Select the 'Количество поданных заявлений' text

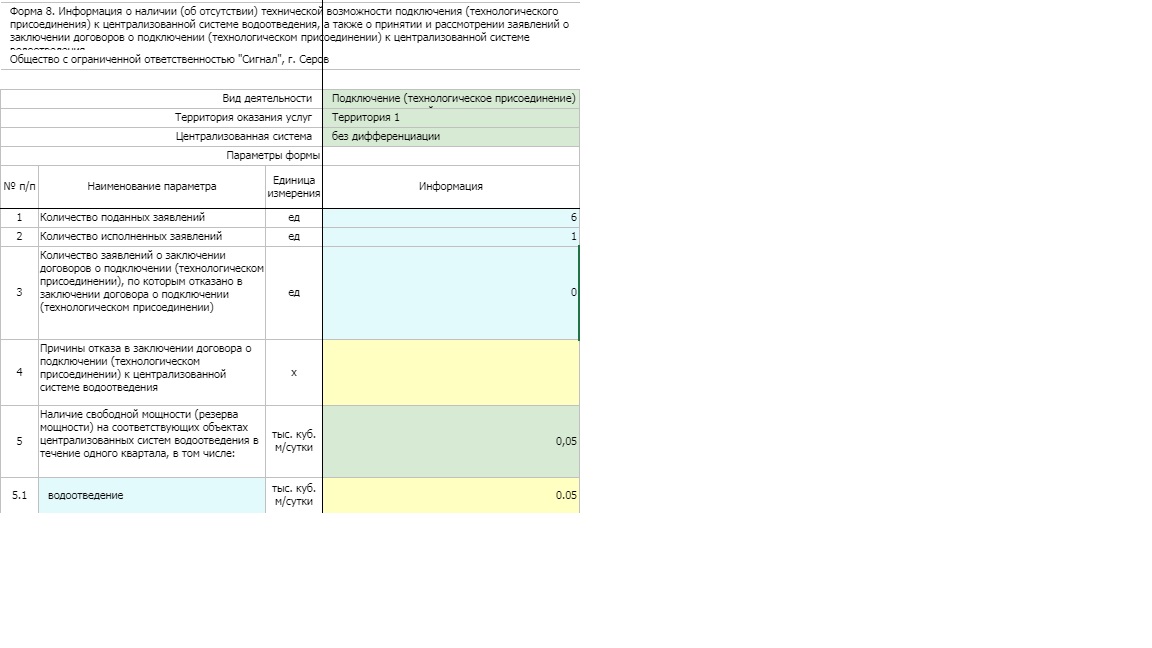tap(123, 217)
